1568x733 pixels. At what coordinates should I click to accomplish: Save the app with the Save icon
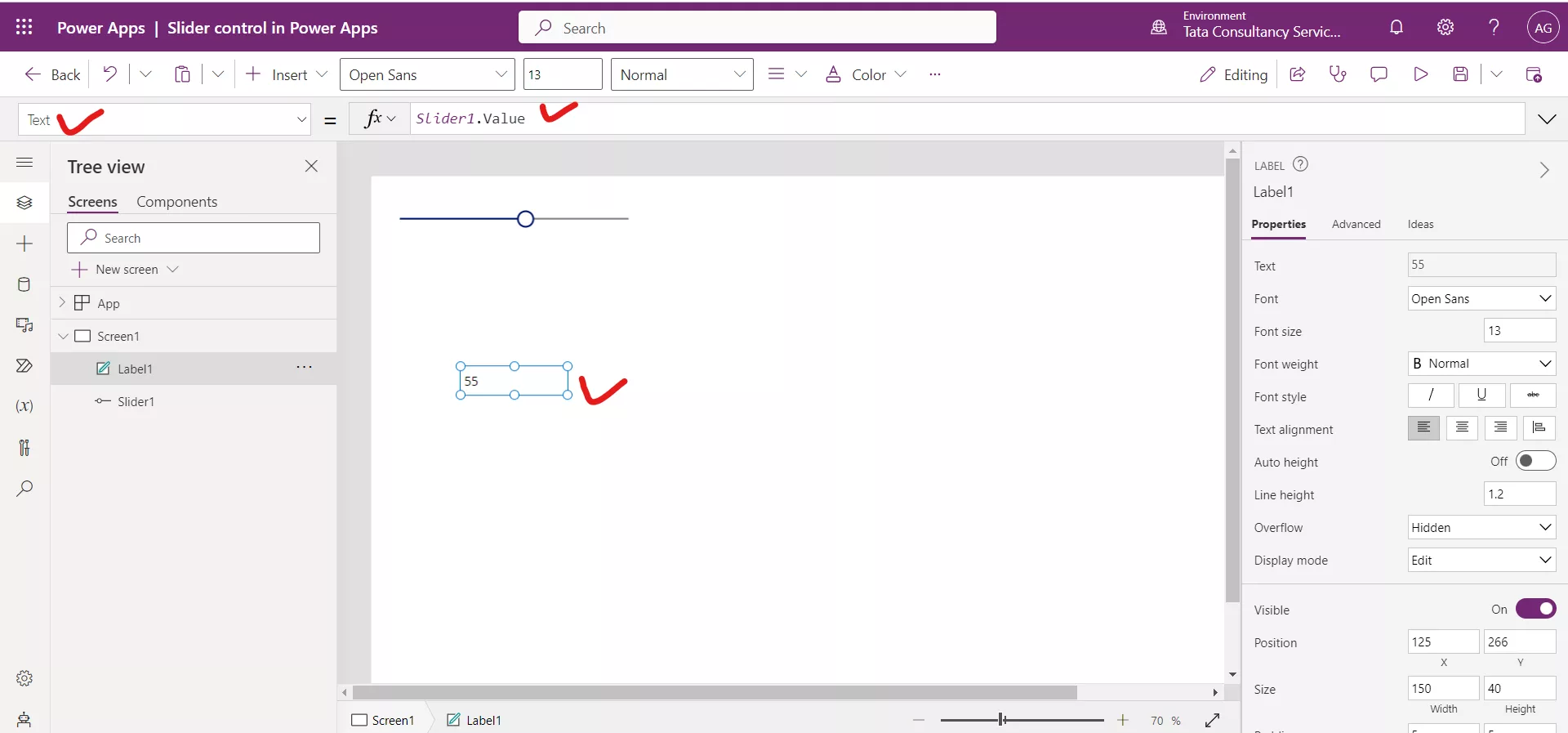(x=1461, y=74)
